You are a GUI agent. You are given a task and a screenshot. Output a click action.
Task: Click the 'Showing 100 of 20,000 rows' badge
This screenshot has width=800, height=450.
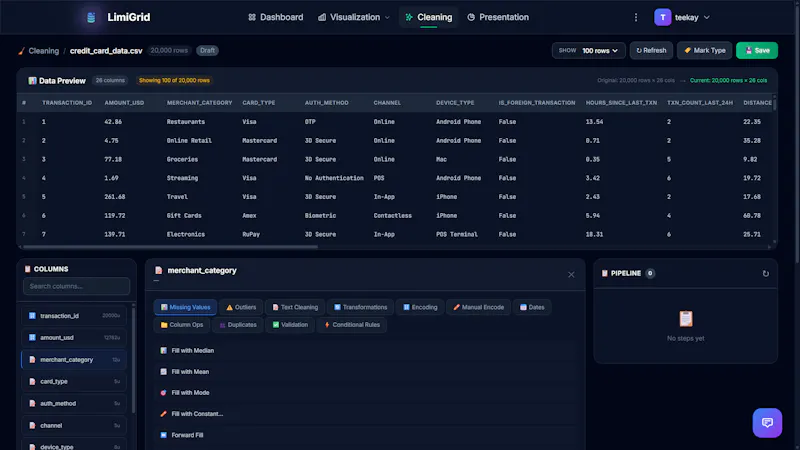pos(174,81)
